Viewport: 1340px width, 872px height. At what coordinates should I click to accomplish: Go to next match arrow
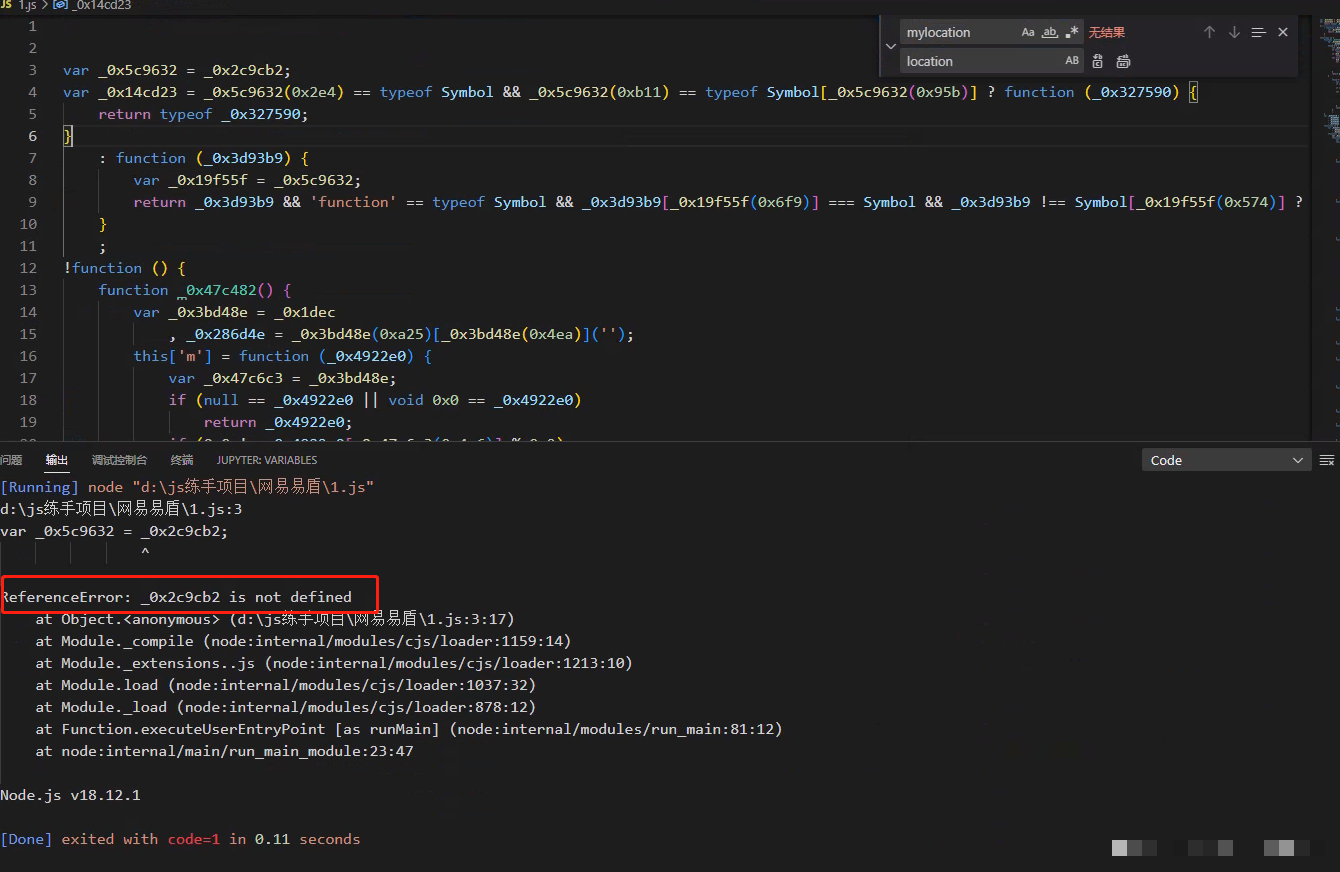1234,33
